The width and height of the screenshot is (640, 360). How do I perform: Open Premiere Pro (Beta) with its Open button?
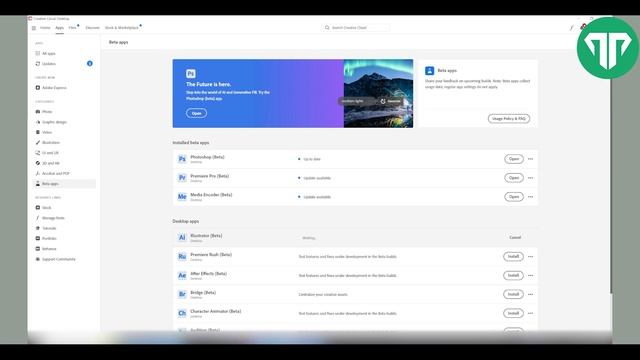click(x=513, y=178)
